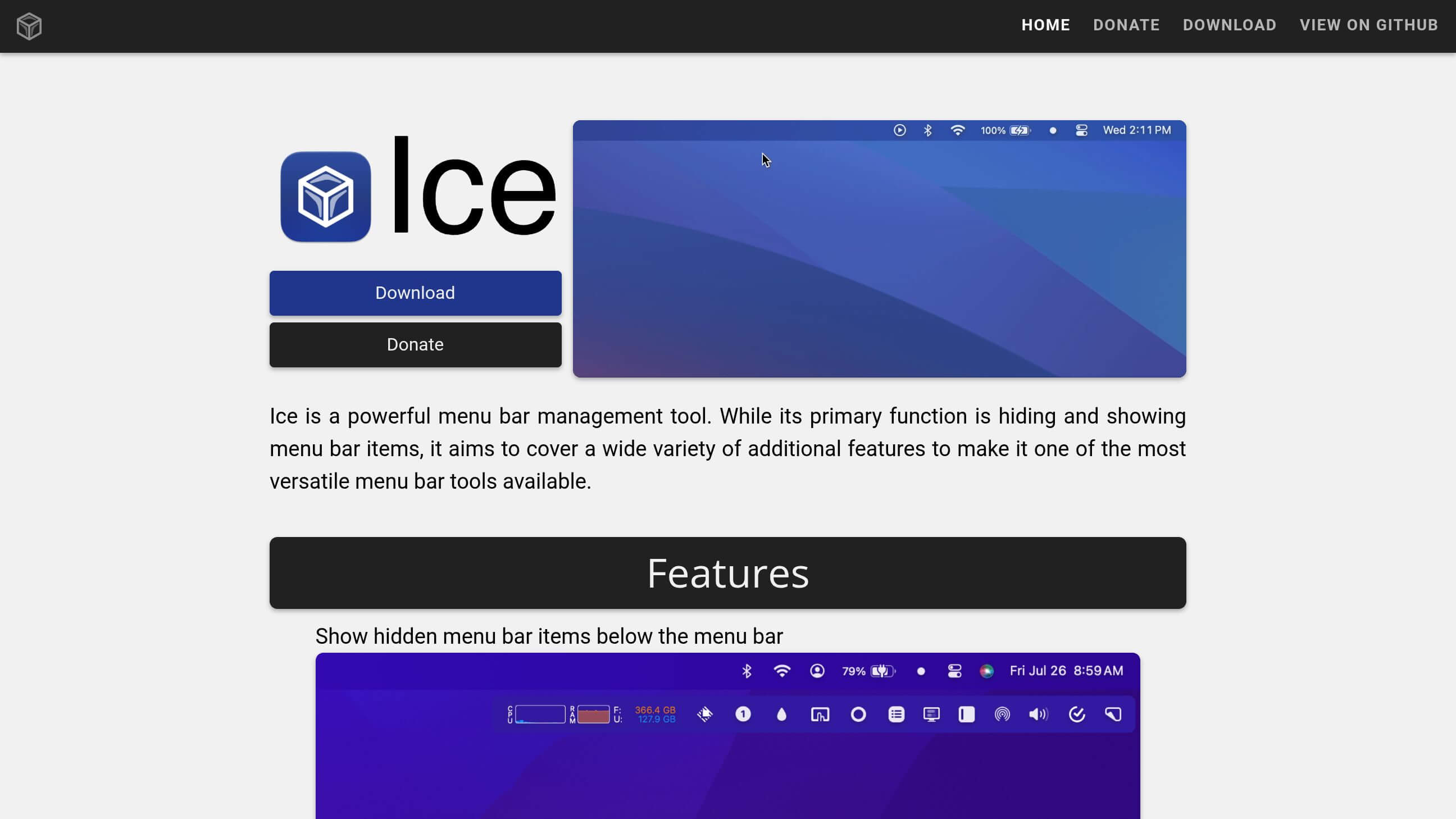1456x819 pixels.
Task: Click the large "Ice" title text
Action: [x=474, y=185]
